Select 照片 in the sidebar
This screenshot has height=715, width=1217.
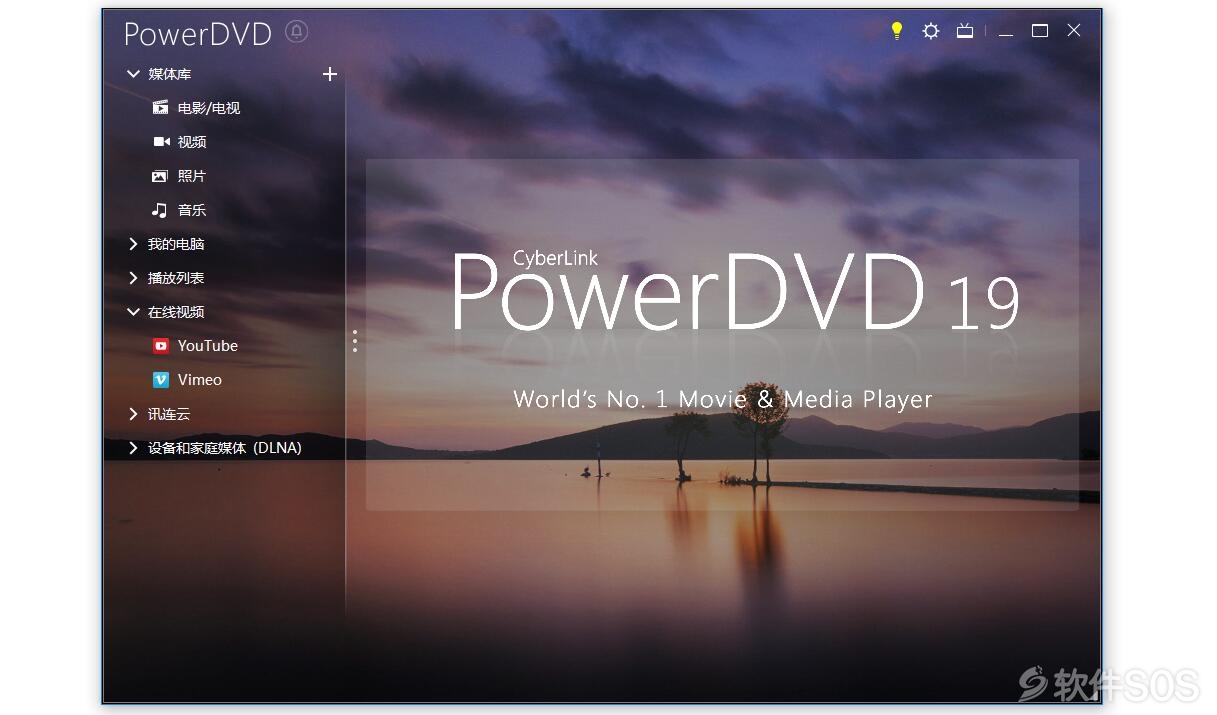[x=192, y=176]
